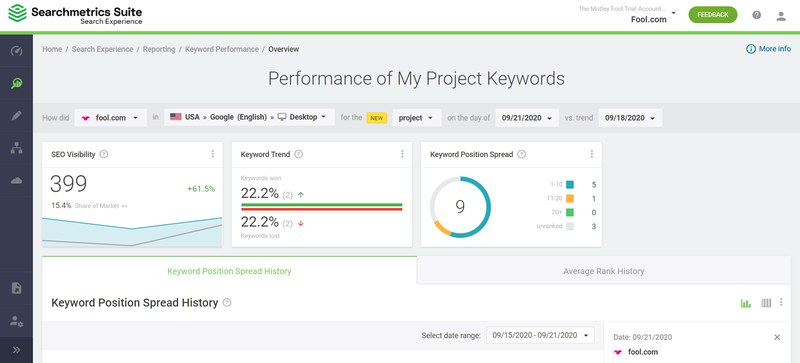Open the dashboard speedometer sidebar icon
Screen dimensions: 800x363
pos(16,51)
